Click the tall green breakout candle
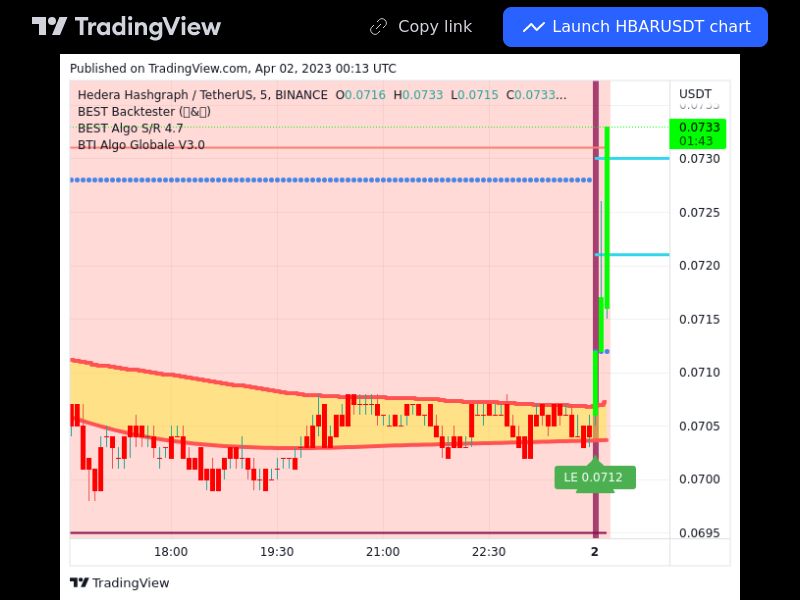800x600 pixels. [607, 219]
